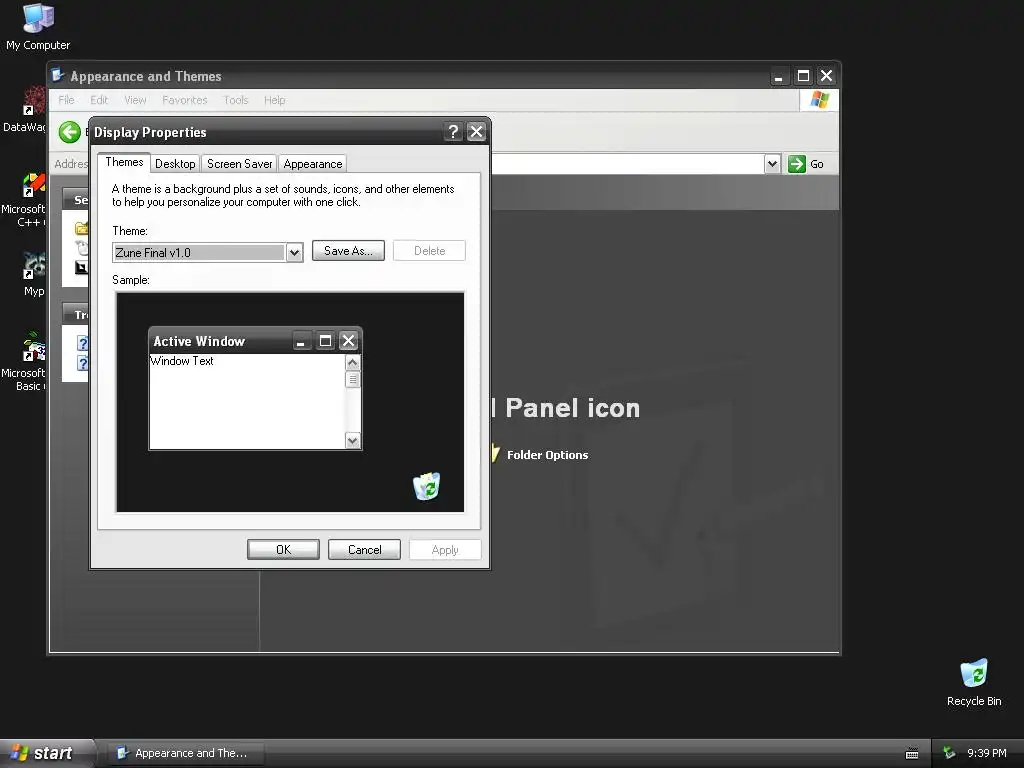The height and width of the screenshot is (768, 1024).
Task: Expand the address bar dropdown arrow
Action: point(772,164)
